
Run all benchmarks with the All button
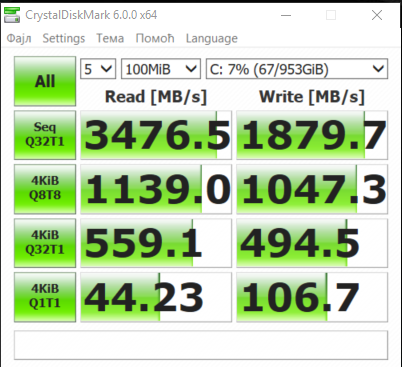[45, 81]
